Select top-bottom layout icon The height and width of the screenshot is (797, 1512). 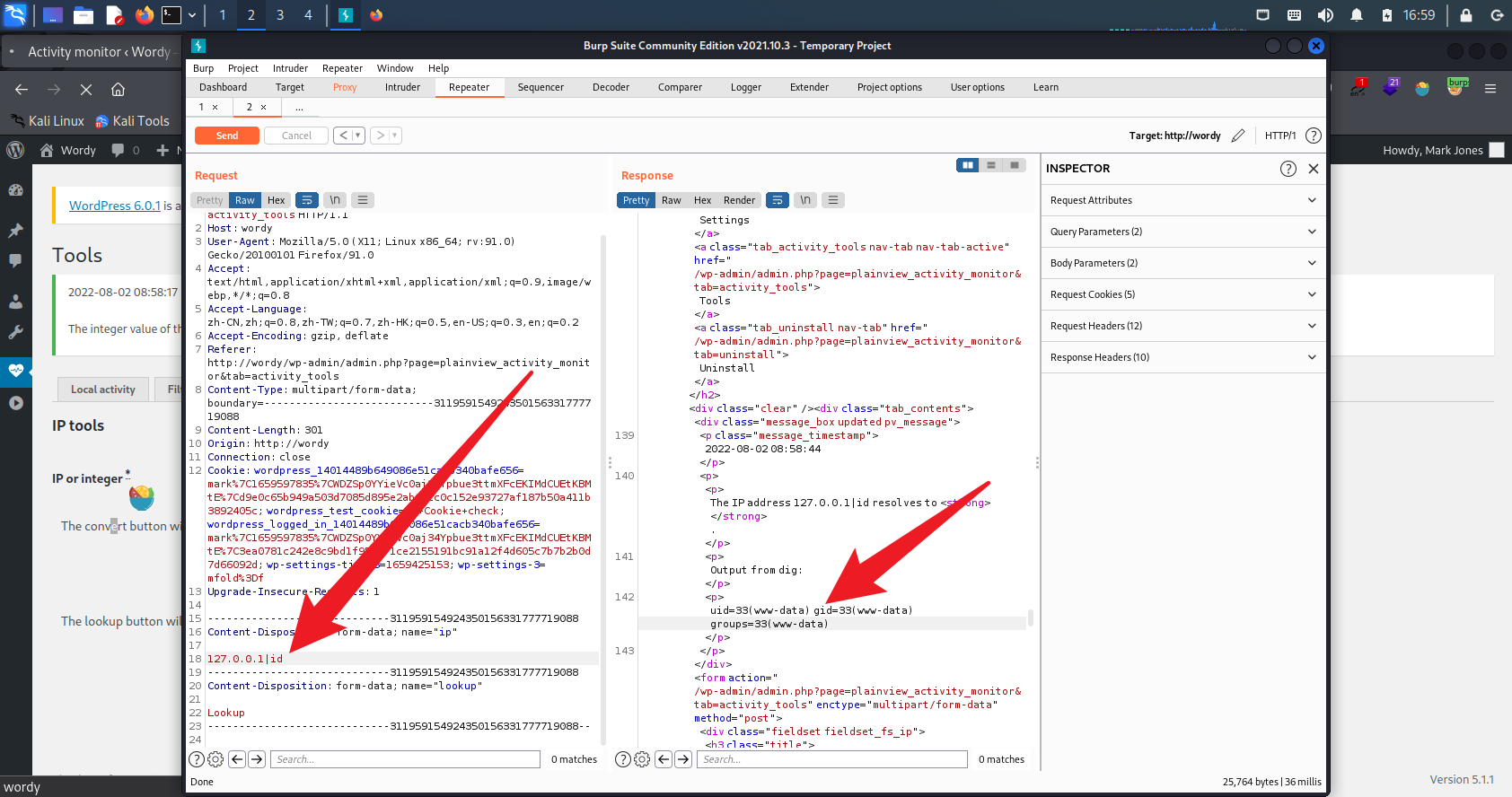(991, 165)
